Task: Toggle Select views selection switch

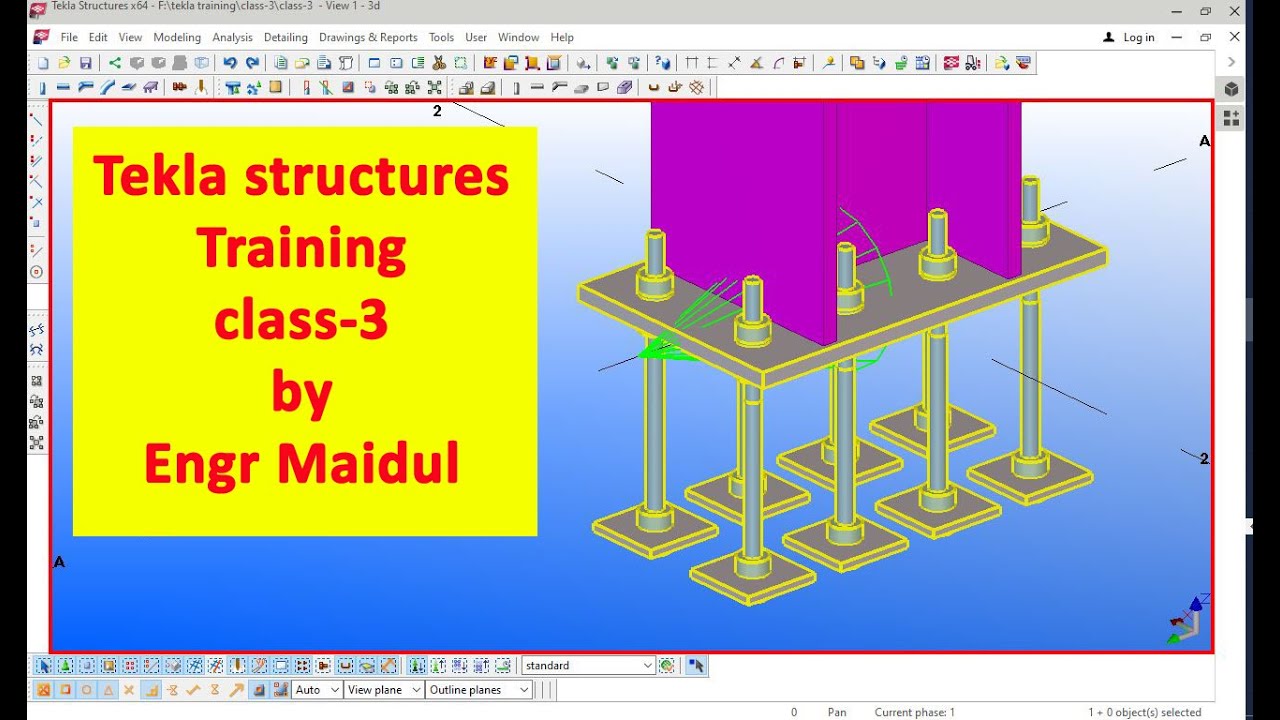Action: click(x=282, y=665)
